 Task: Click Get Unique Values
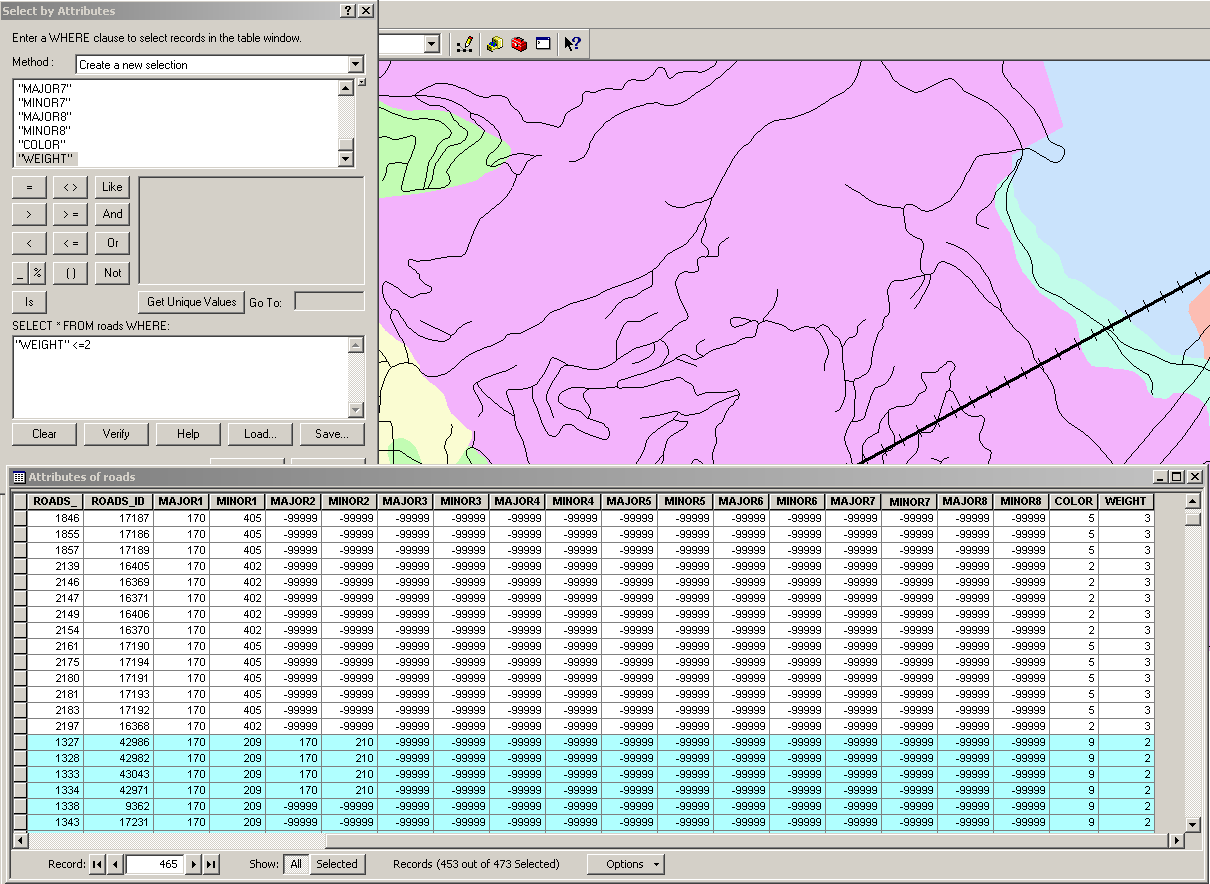(x=191, y=302)
